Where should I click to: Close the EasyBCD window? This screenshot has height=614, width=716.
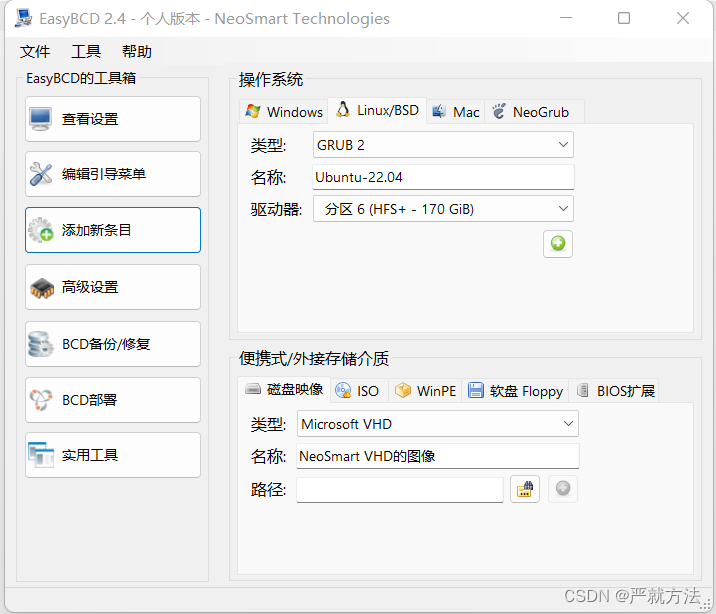tap(683, 18)
